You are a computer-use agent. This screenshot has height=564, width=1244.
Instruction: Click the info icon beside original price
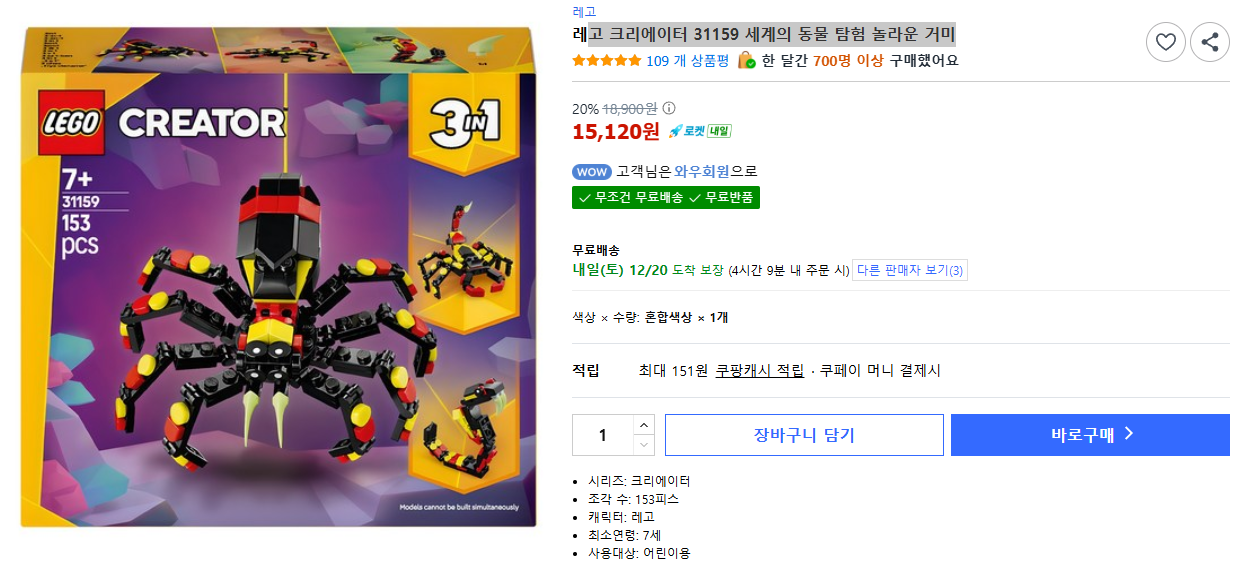(669, 108)
